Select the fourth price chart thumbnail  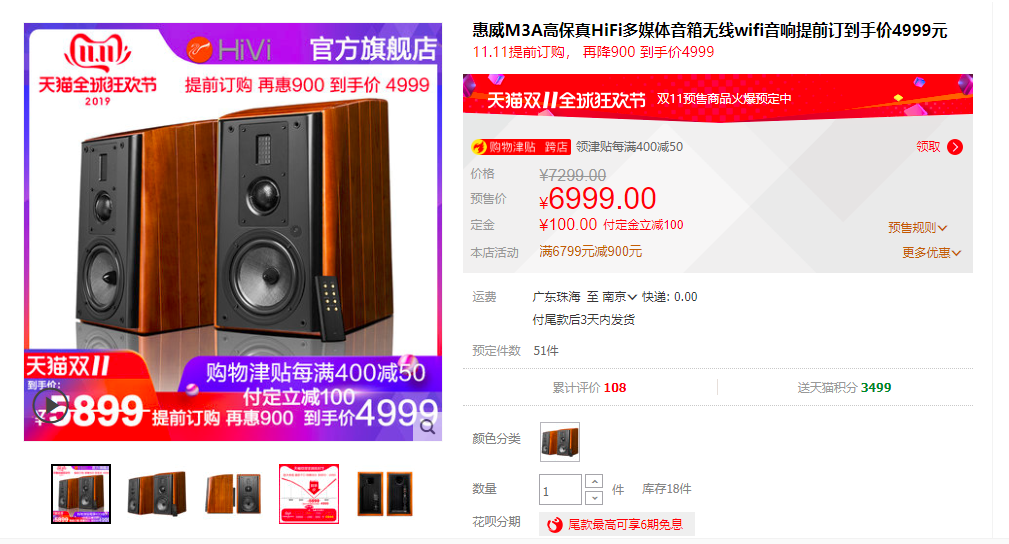(x=309, y=494)
